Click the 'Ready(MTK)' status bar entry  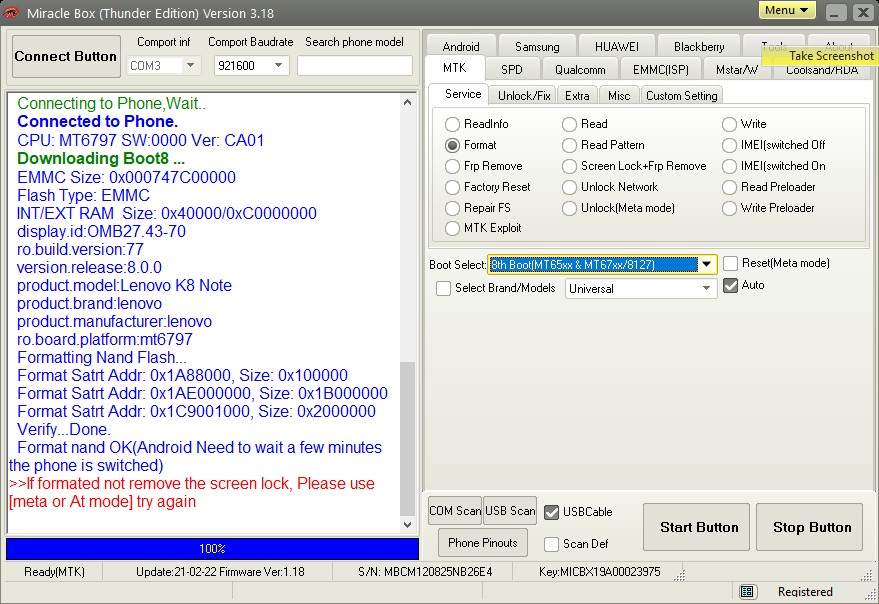[54, 572]
